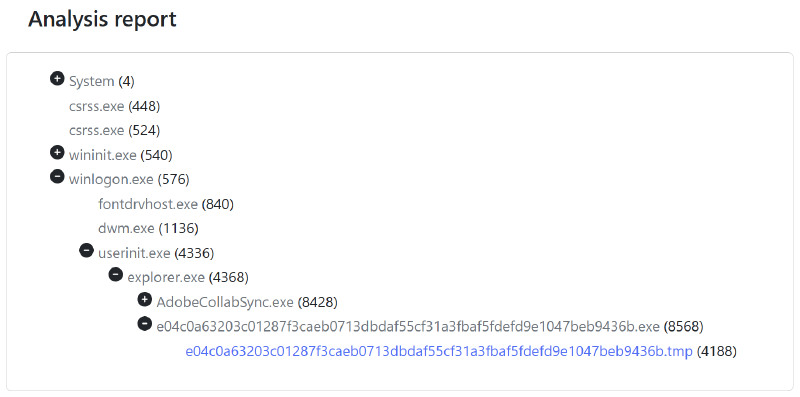This screenshot has height=397, width=800.
Task: Select the userinit.exe process label
Action: 134,253
